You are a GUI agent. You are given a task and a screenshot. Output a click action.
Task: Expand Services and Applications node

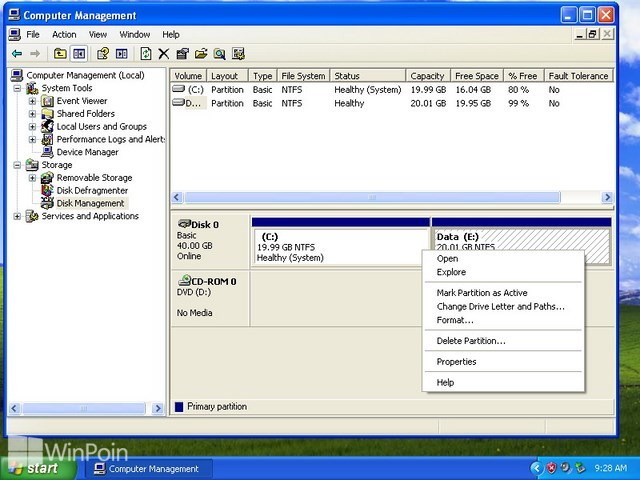pos(17,216)
